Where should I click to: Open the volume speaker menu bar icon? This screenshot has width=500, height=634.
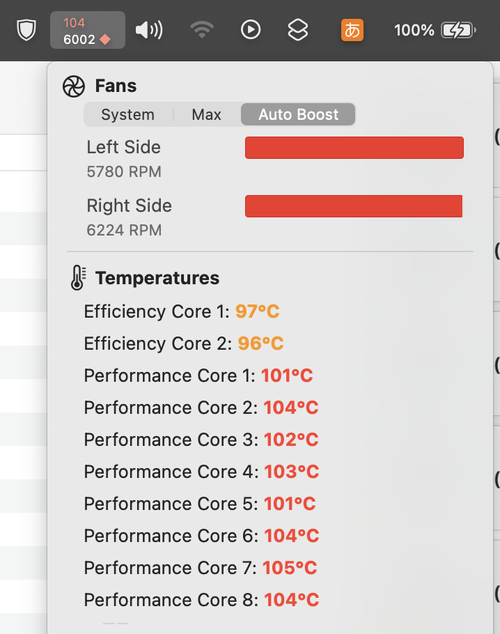(149, 30)
